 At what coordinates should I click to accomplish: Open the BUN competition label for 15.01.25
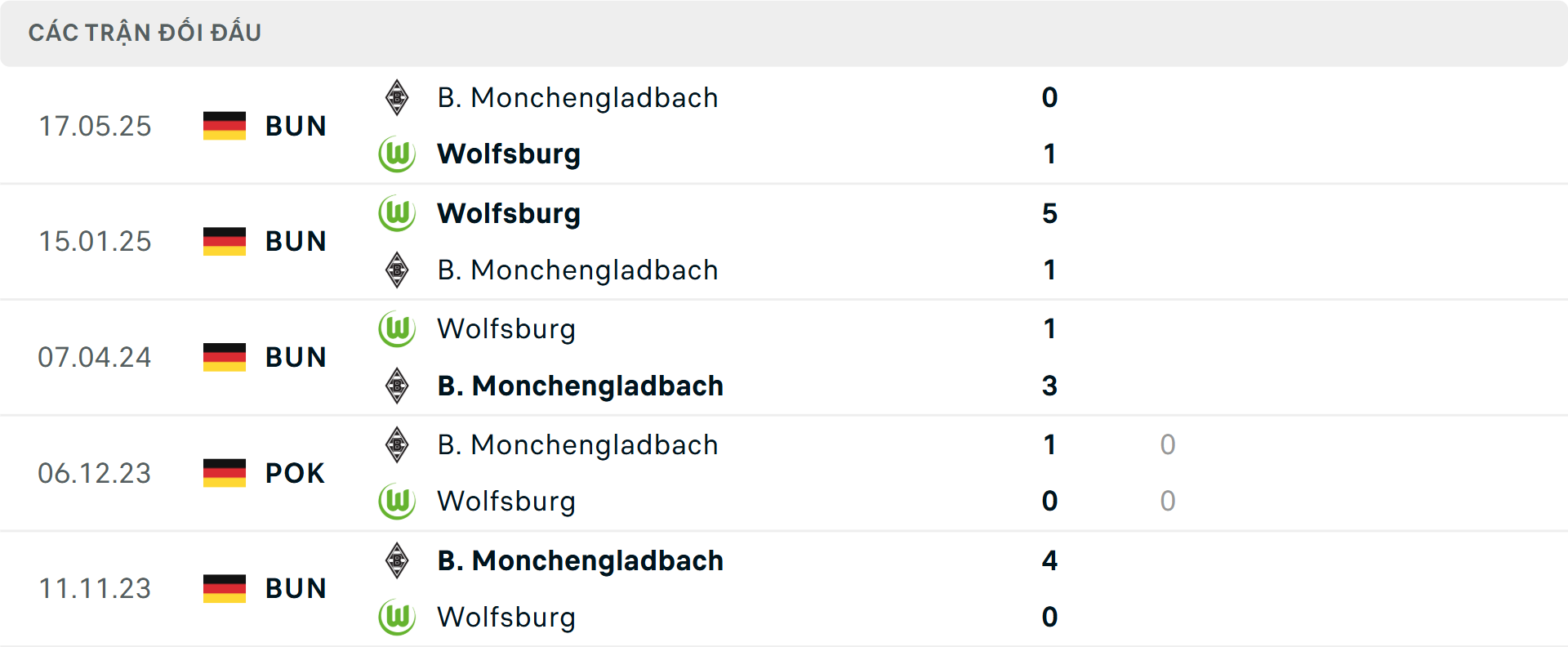tap(296, 241)
